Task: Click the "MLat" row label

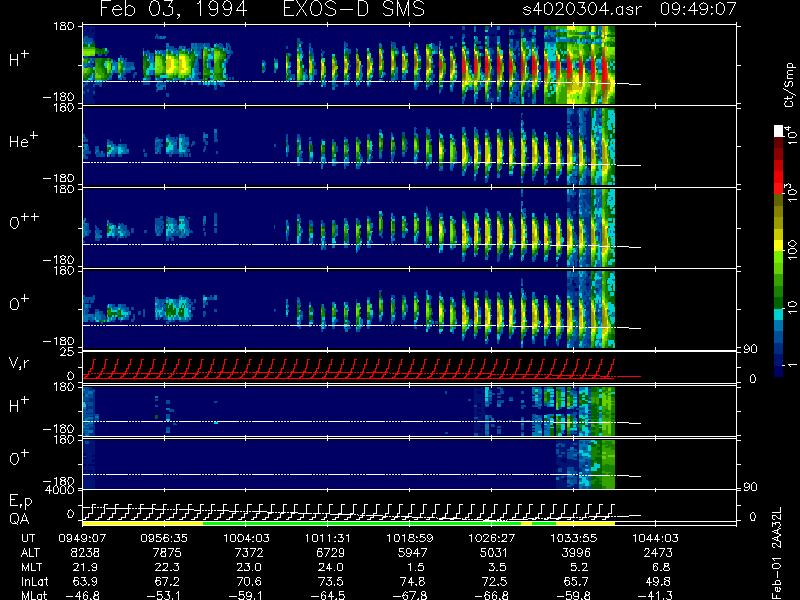Action: [34, 595]
